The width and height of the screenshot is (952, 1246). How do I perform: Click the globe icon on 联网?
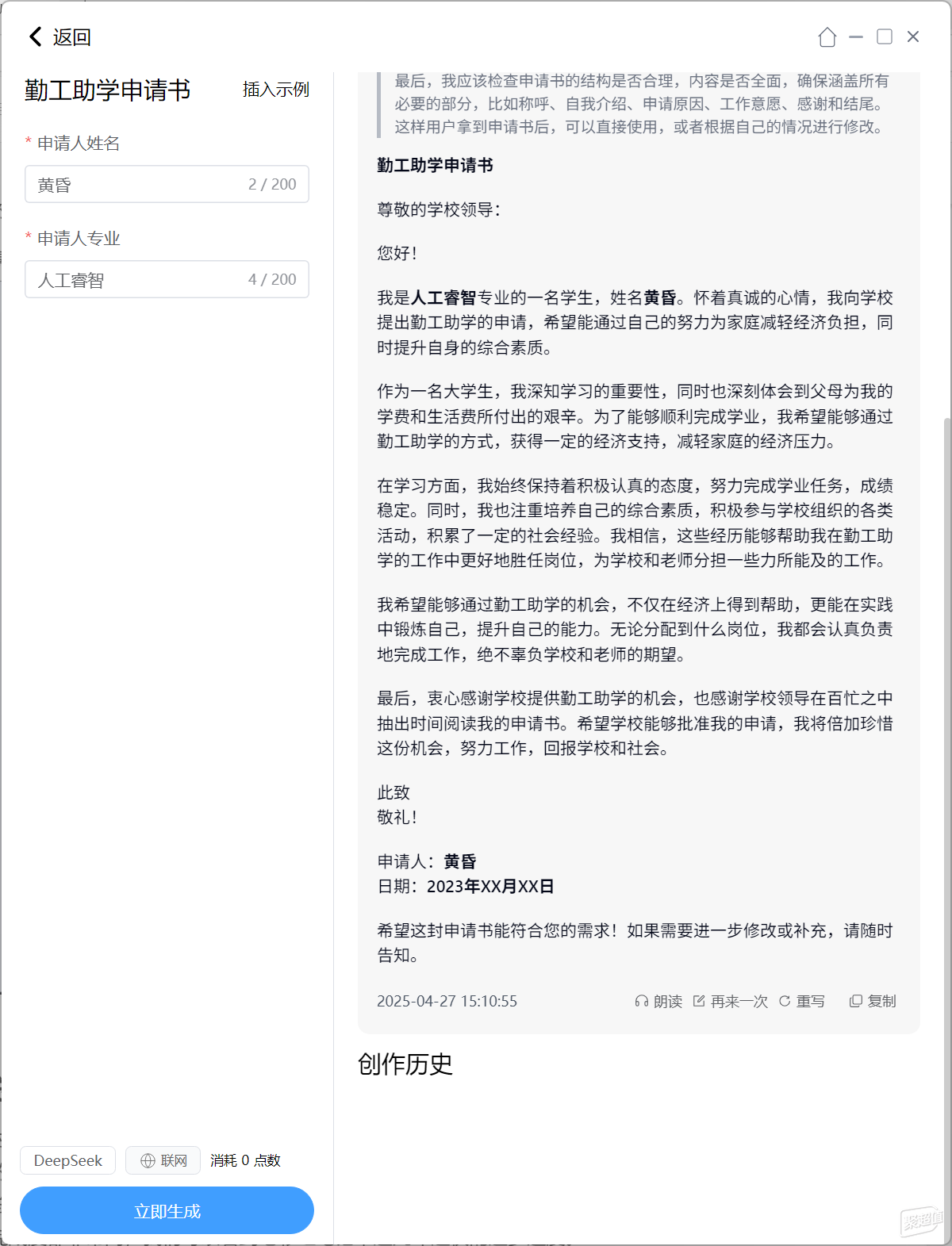148,1161
